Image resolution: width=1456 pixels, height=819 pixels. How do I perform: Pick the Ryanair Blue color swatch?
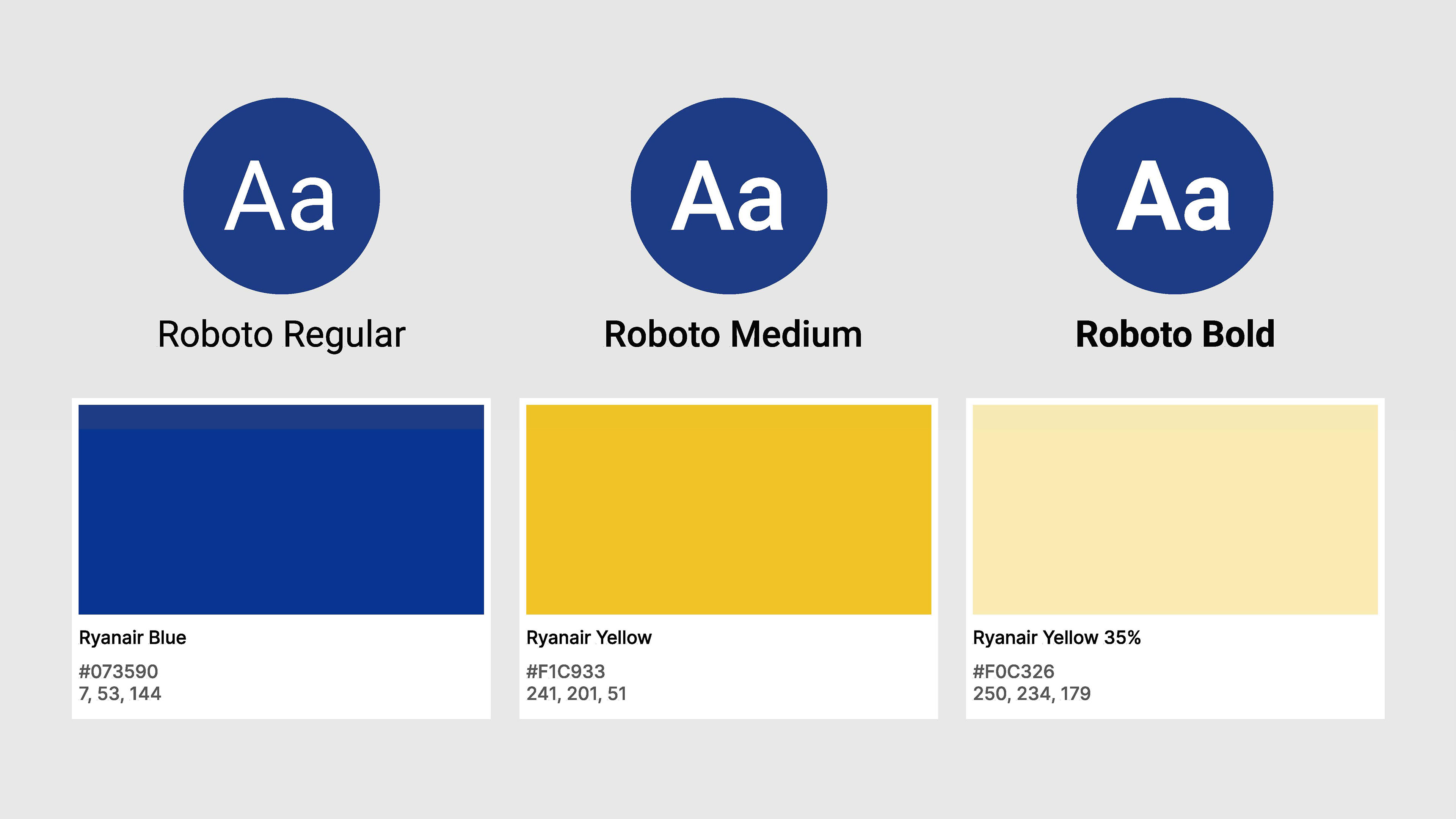281,509
